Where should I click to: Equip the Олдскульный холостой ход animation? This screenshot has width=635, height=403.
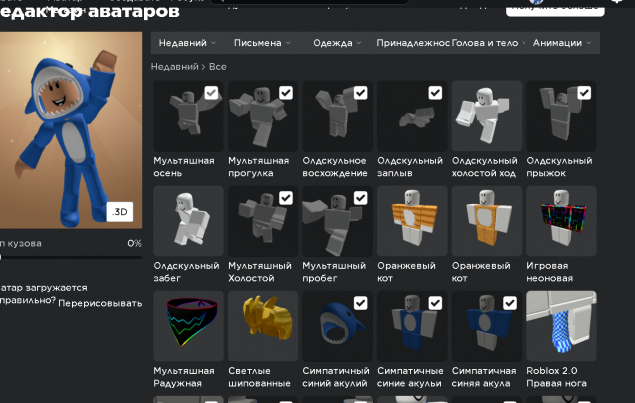click(486, 116)
